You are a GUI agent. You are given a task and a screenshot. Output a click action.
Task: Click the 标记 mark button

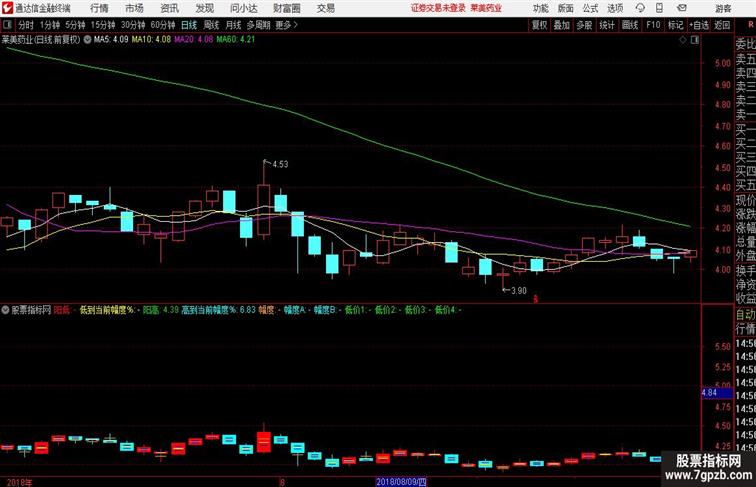pyautogui.click(x=675, y=25)
